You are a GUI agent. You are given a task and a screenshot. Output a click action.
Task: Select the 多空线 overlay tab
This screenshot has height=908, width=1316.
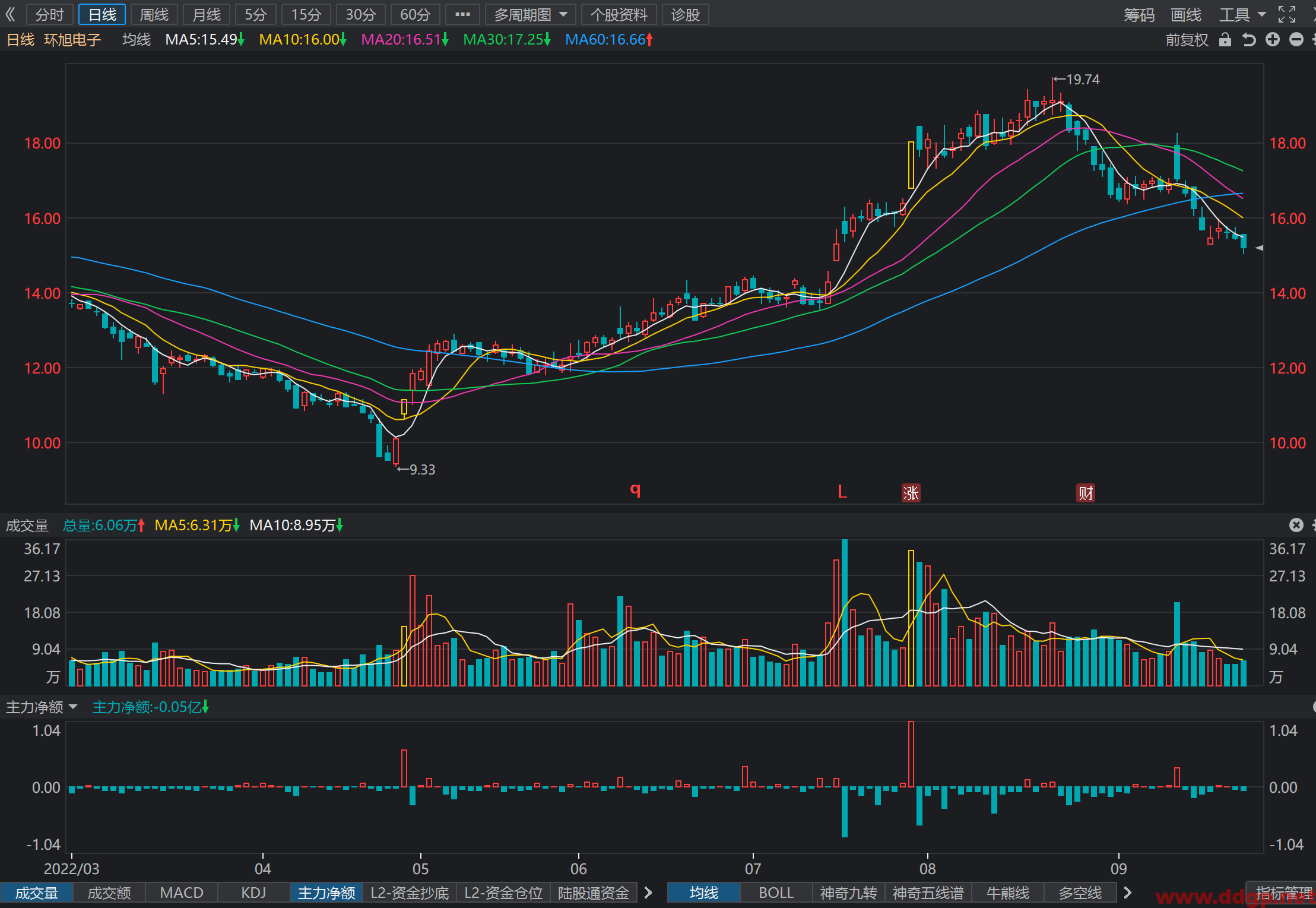pos(1080,893)
